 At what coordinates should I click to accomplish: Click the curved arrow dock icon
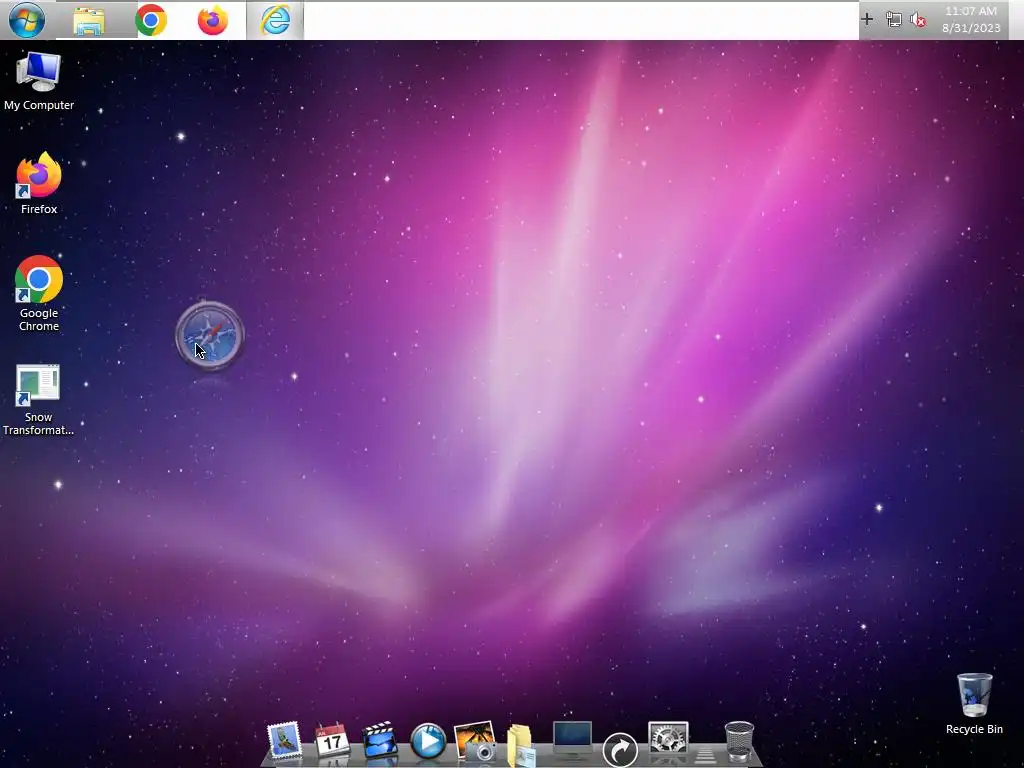coord(620,749)
